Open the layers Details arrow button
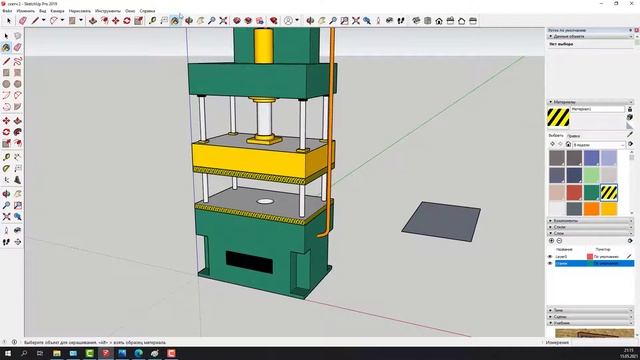 (x=630, y=241)
